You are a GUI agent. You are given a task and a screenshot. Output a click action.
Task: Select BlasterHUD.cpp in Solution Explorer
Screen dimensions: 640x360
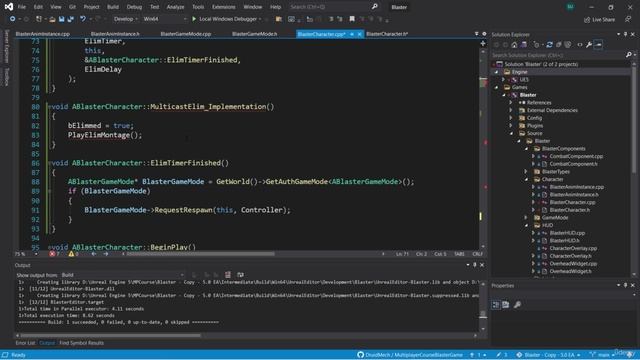pyautogui.click(x=567, y=233)
